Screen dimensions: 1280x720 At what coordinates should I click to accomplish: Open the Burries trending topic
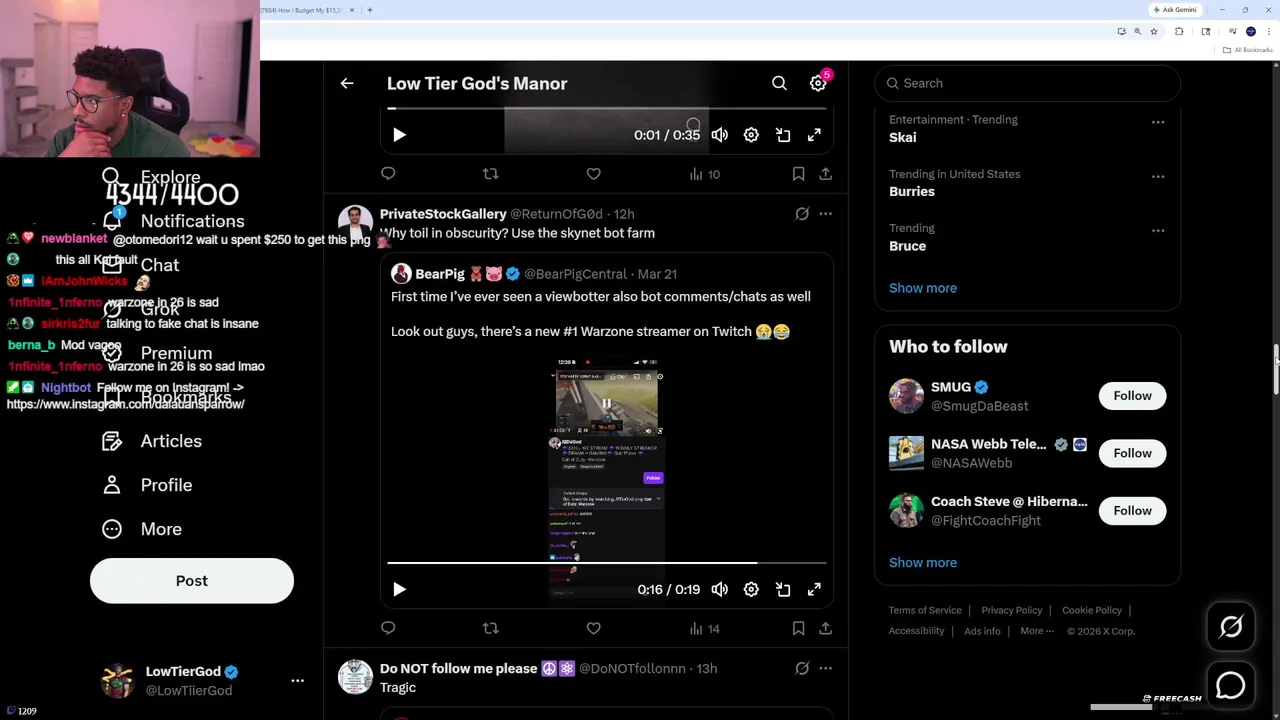[912, 192]
